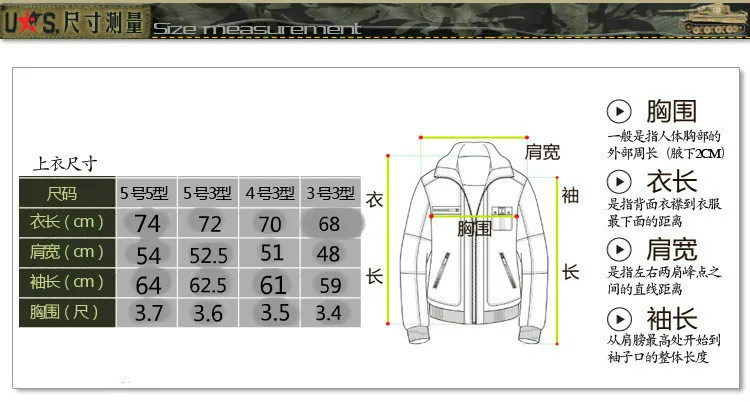750x402 pixels.
Task: Click the sleeve length value 62.5
Action: click(208, 286)
